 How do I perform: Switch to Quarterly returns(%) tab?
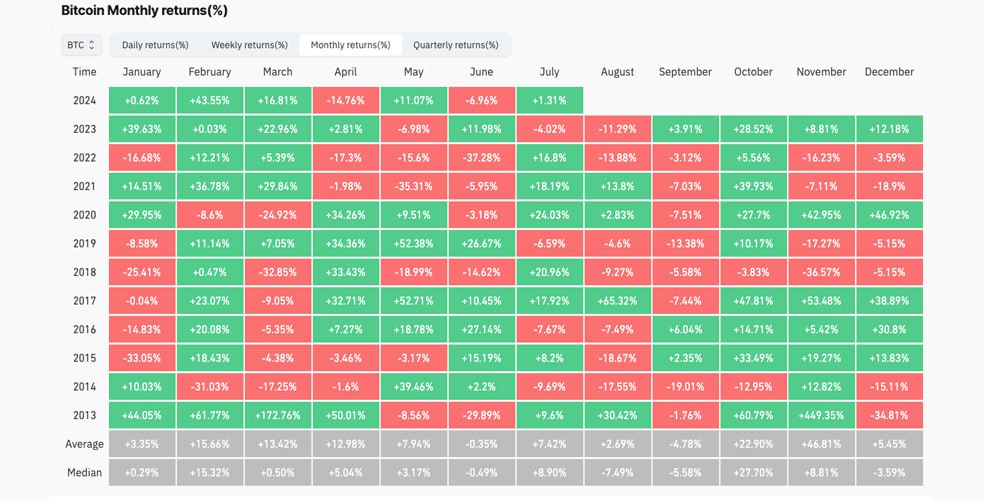click(455, 45)
